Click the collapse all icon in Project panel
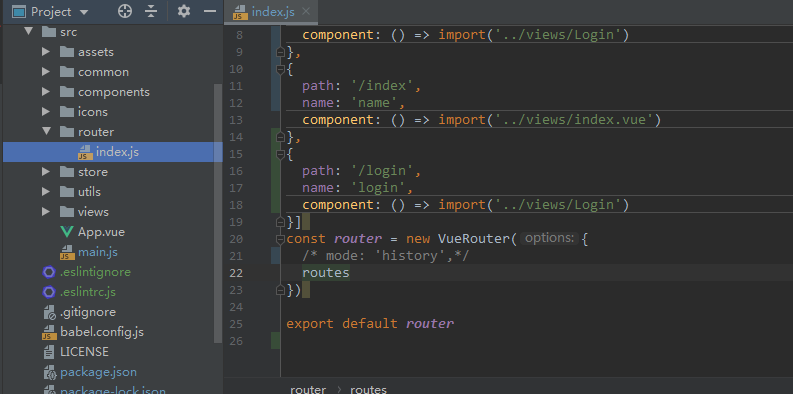The width and height of the screenshot is (793, 394). [x=151, y=11]
